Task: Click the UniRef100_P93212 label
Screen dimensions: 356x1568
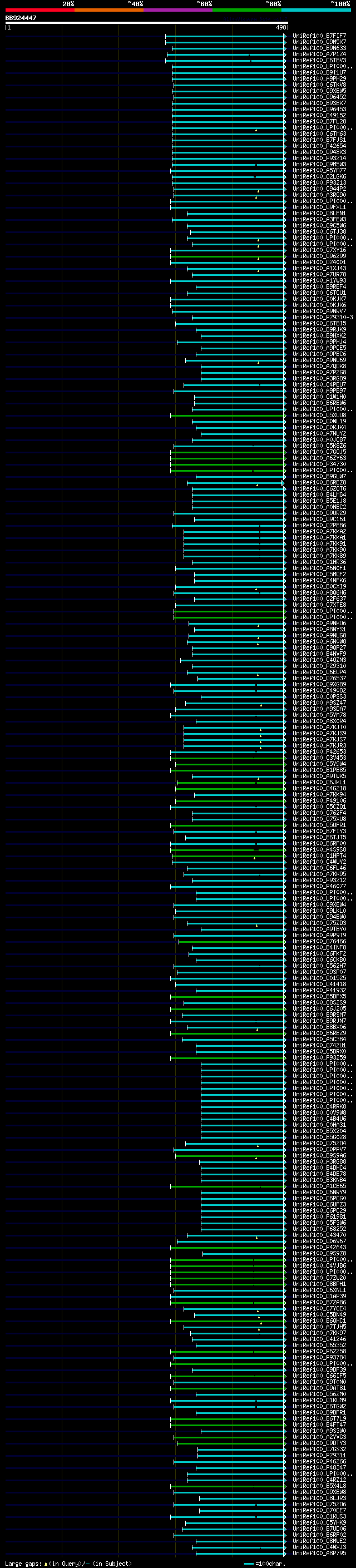Action: click(x=319, y=880)
